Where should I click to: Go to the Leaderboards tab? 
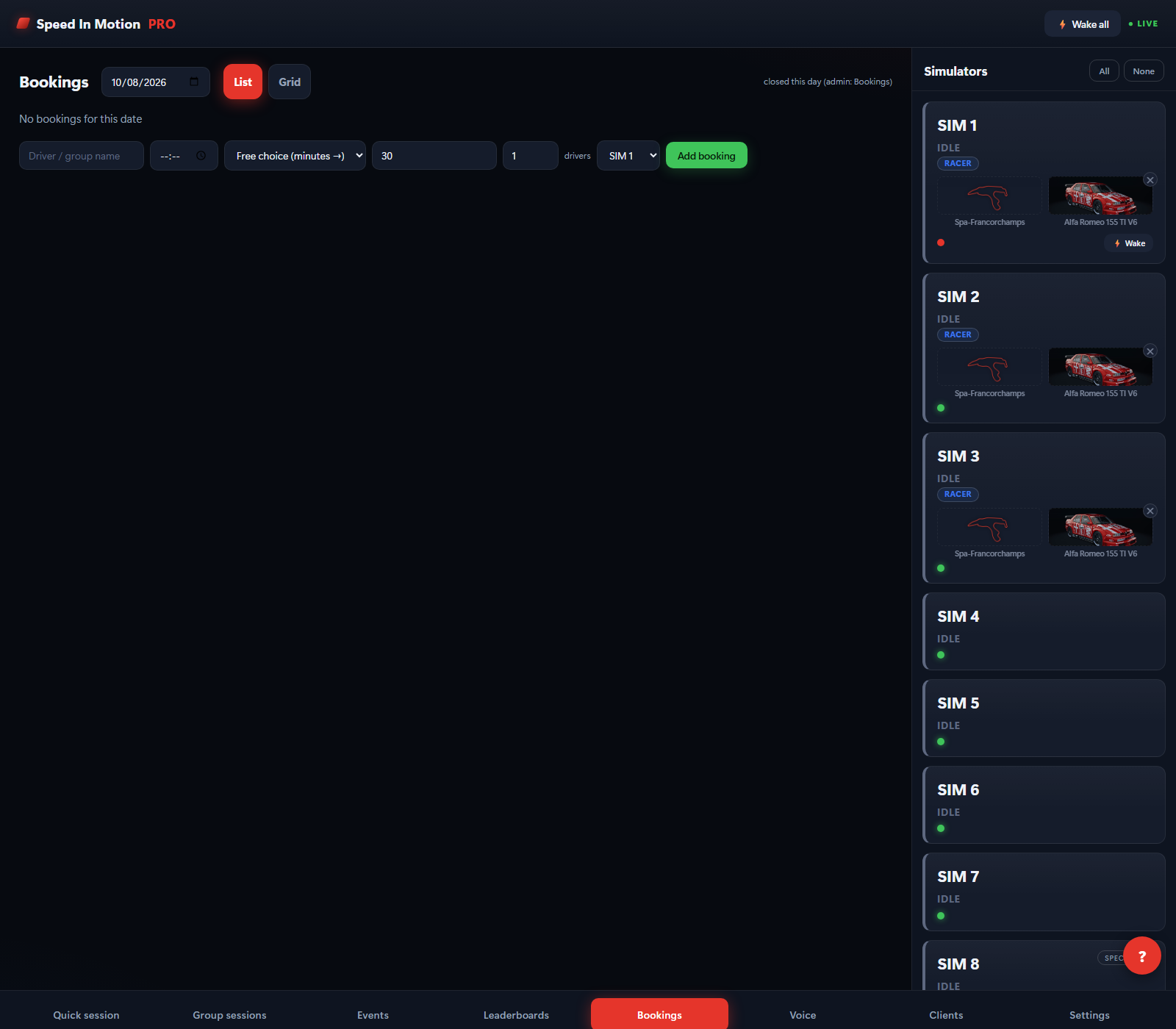pos(516,1015)
